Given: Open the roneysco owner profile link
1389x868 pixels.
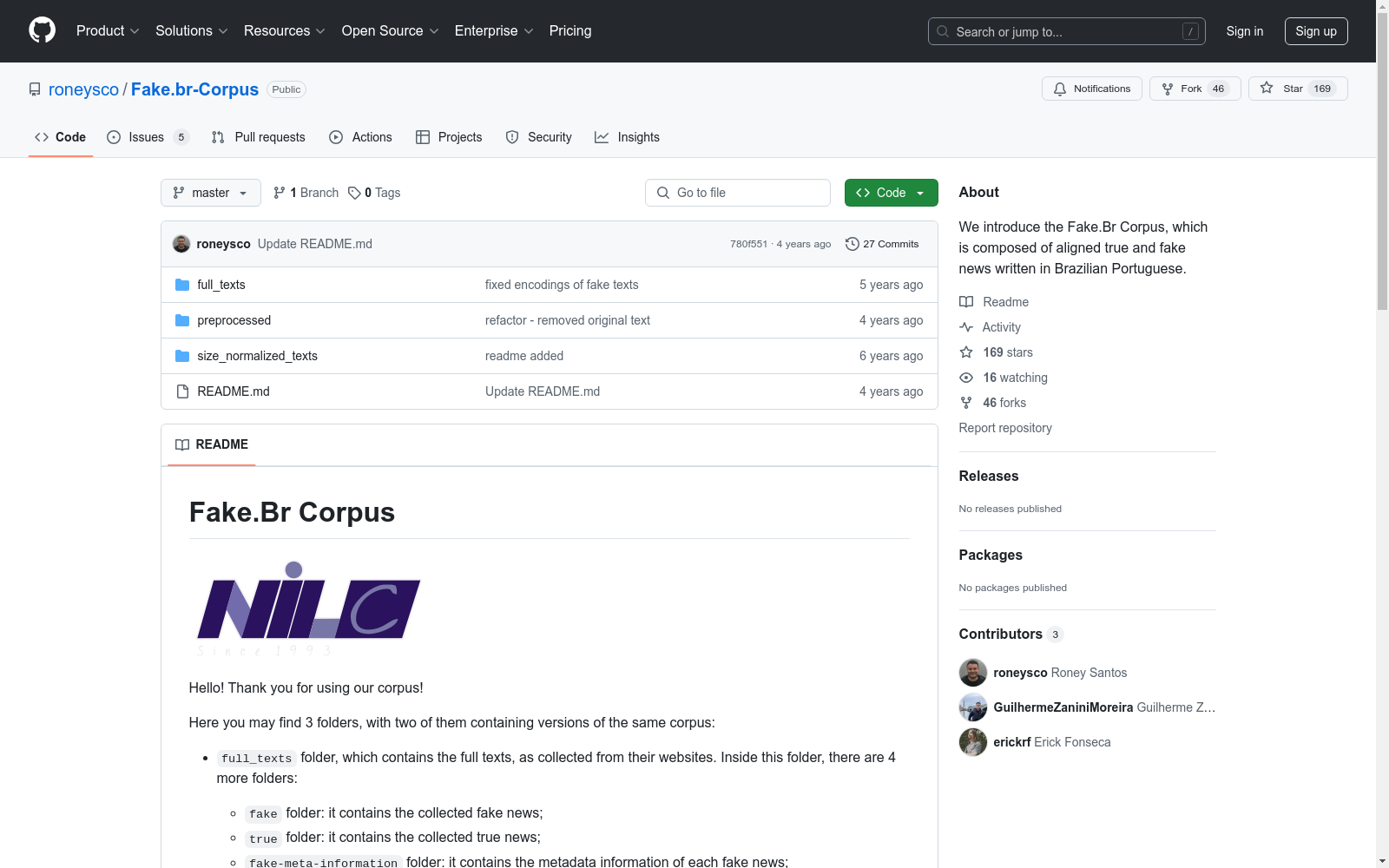Looking at the screenshot, I should click(83, 89).
